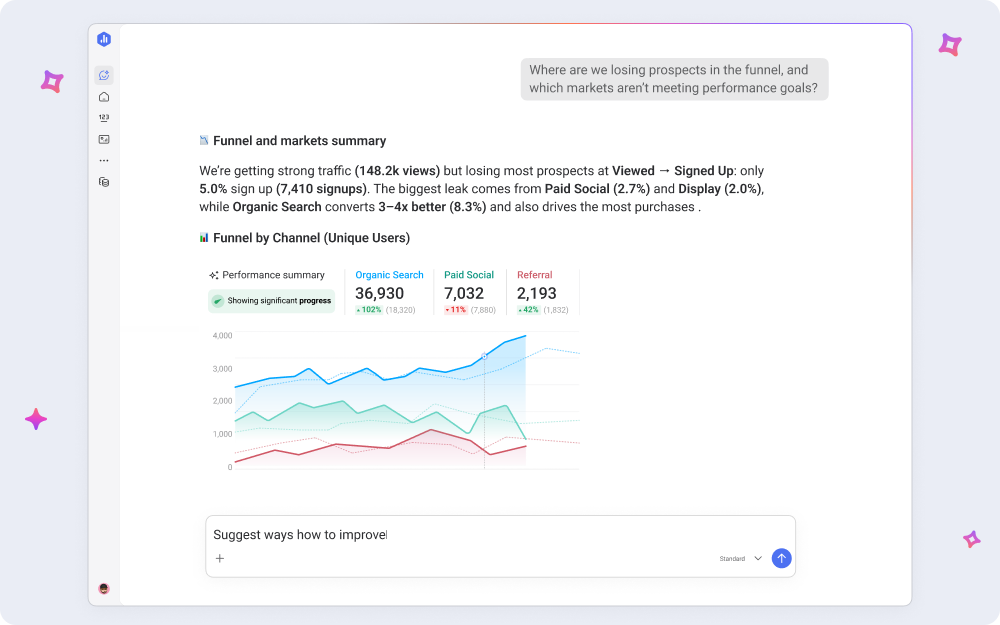
Task: Go to Home via sidebar icon
Action: pos(104,97)
